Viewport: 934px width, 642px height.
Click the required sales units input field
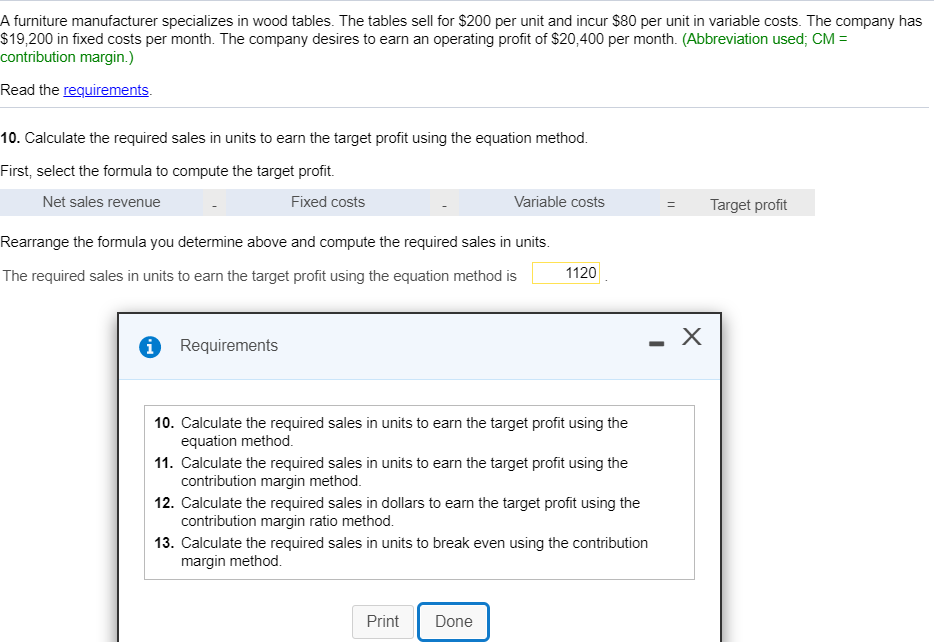click(x=566, y=273)
